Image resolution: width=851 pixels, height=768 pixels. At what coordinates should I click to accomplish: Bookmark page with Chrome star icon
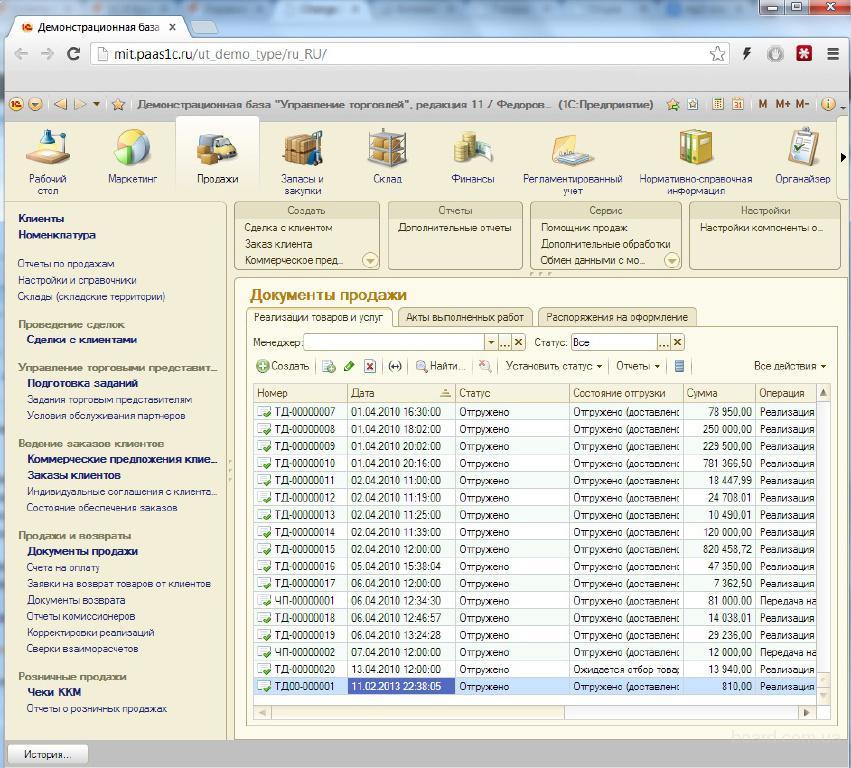(717, 54)
